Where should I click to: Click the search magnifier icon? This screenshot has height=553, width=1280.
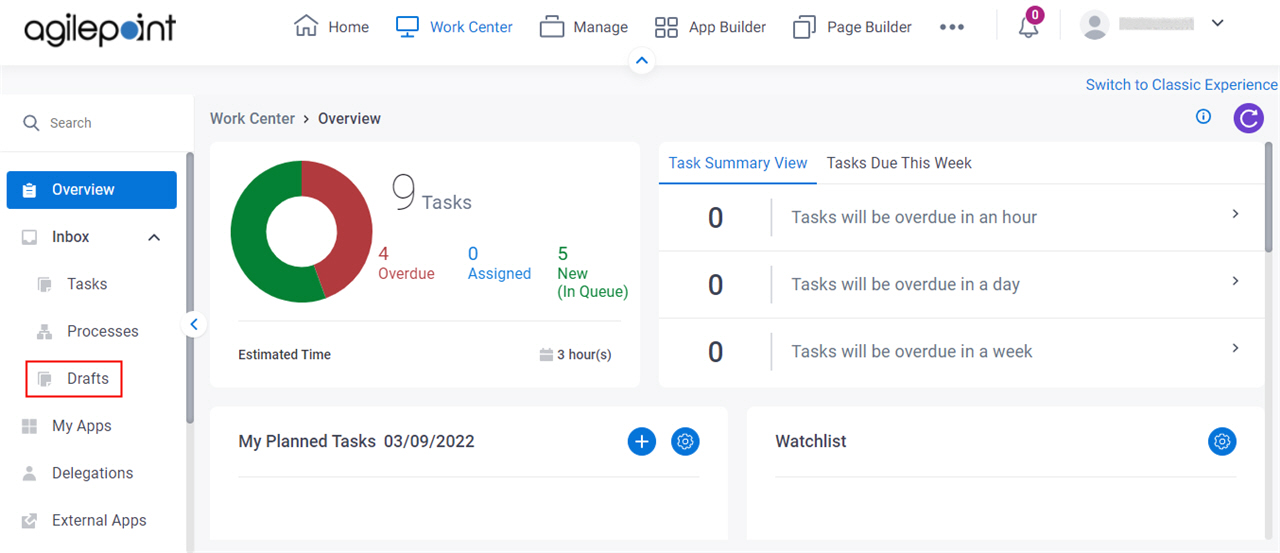pos(31,122)
